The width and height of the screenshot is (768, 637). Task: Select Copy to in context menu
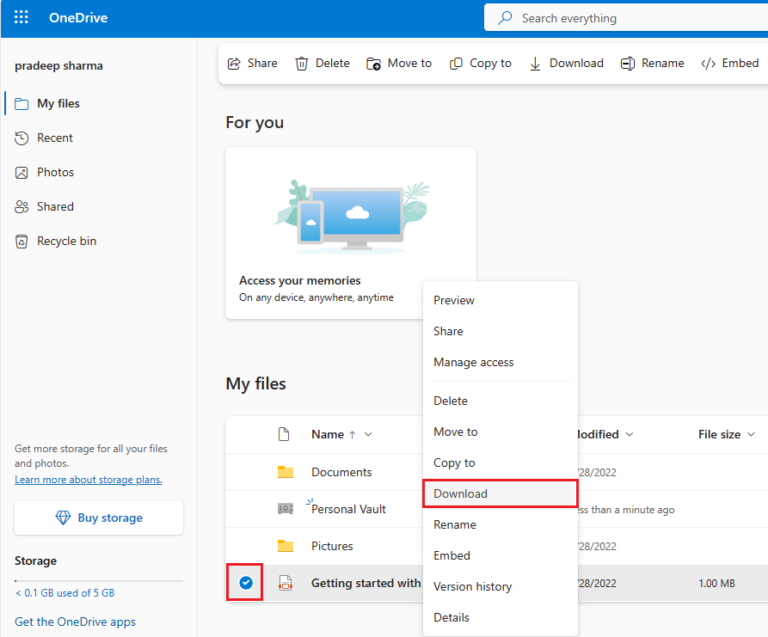(500, 463)
